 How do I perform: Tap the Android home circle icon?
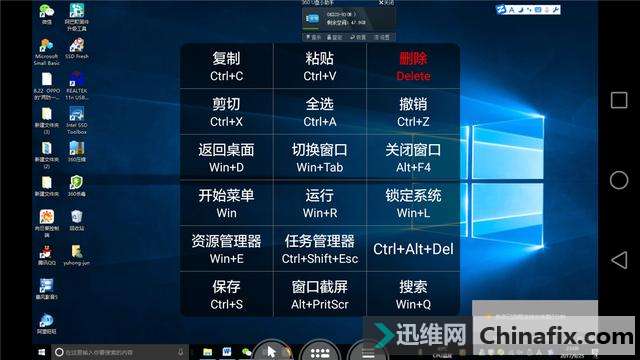pyautogui.click(x=619, y=180)
